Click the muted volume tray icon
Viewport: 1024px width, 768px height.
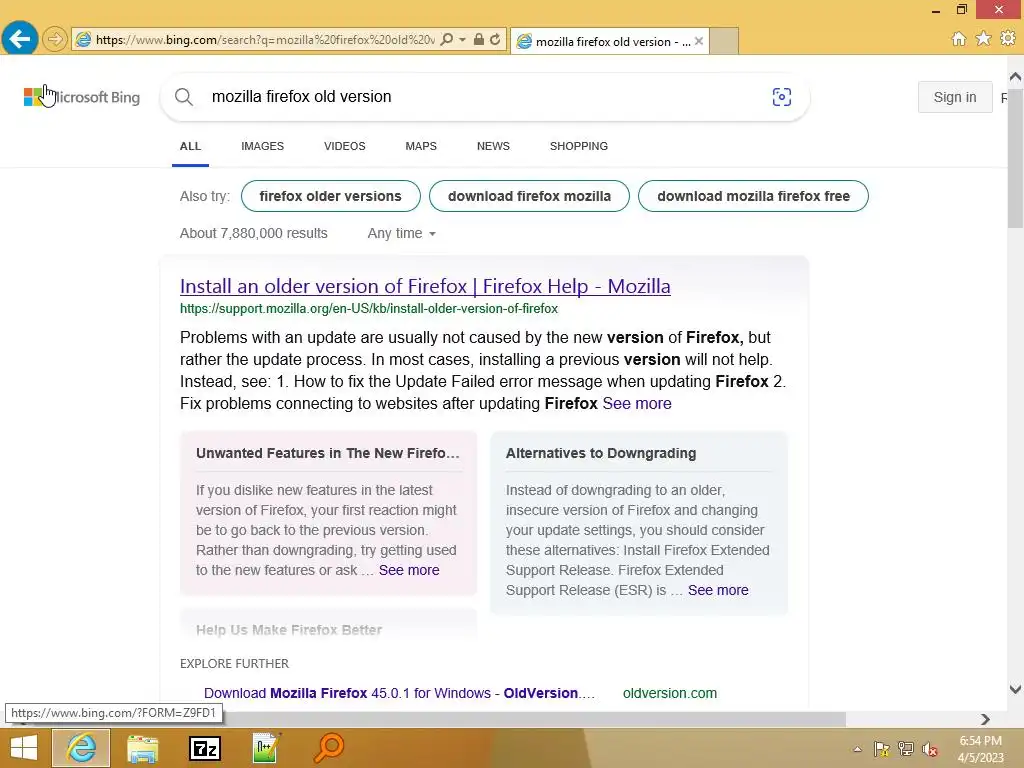[x=929, y=749]
